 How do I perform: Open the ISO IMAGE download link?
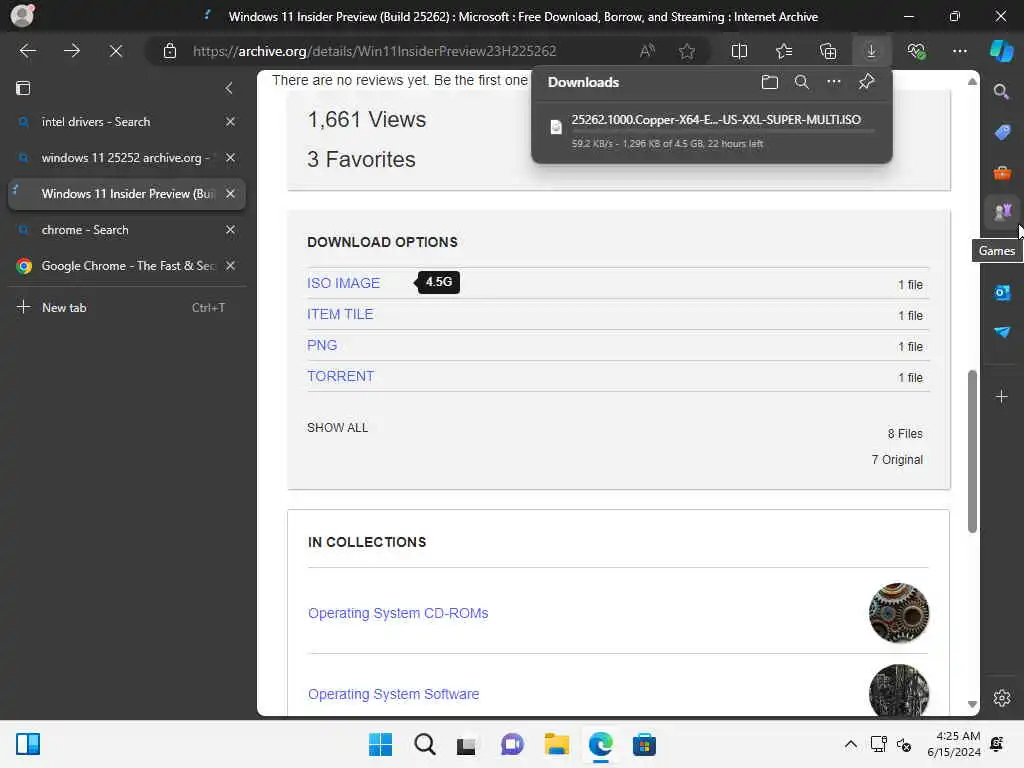click(x=344, y=283)
